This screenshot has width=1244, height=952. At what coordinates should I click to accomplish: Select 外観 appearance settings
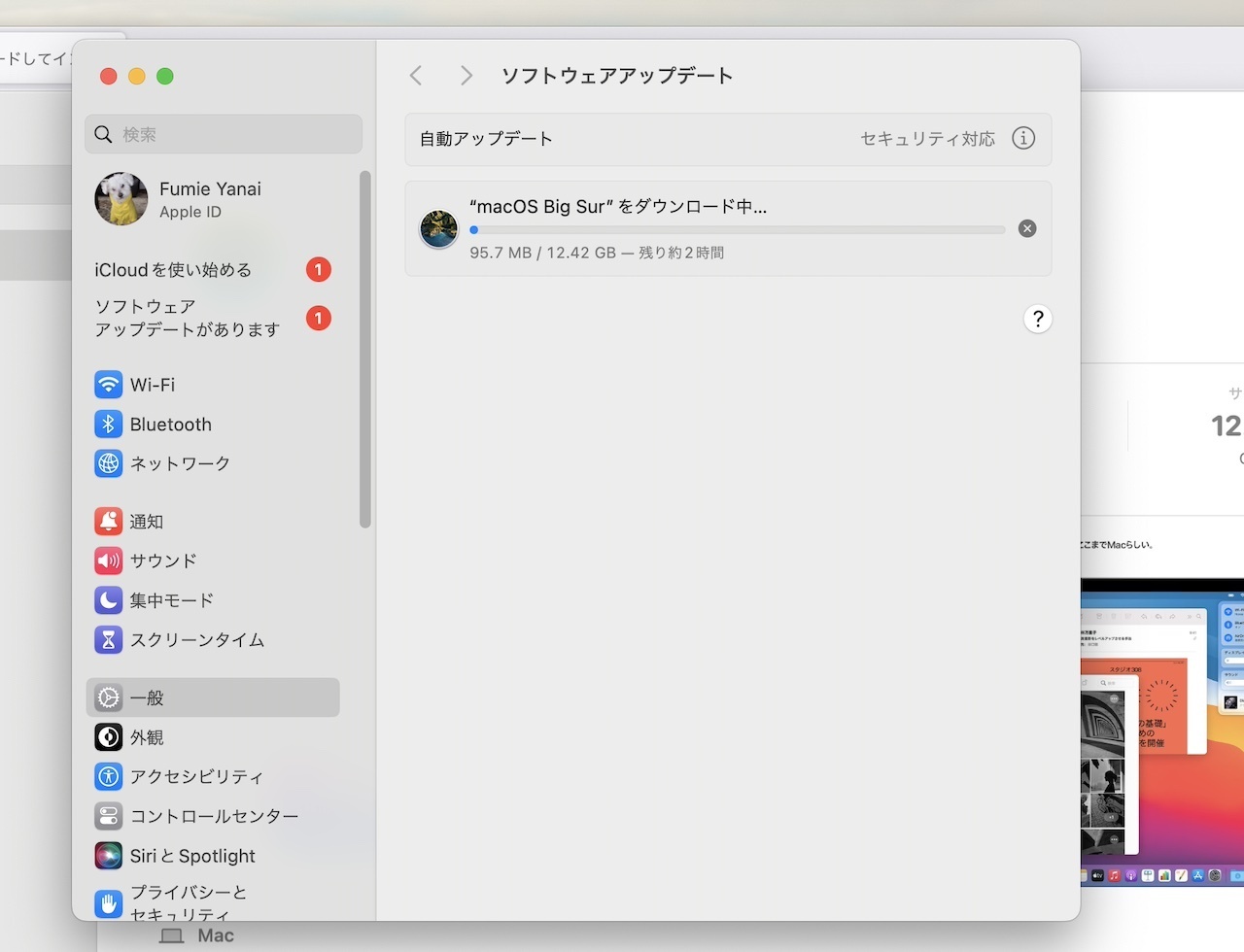click(146, 737)
